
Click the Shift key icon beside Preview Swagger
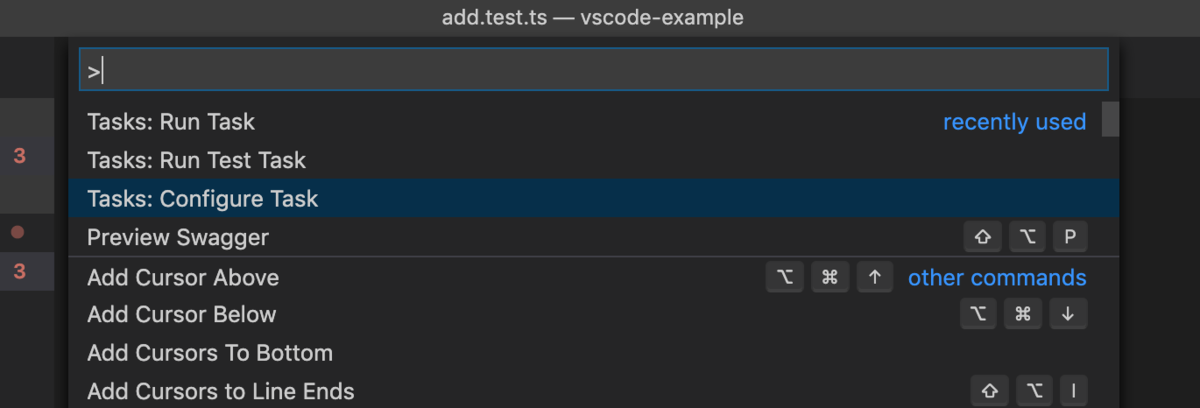982,237
